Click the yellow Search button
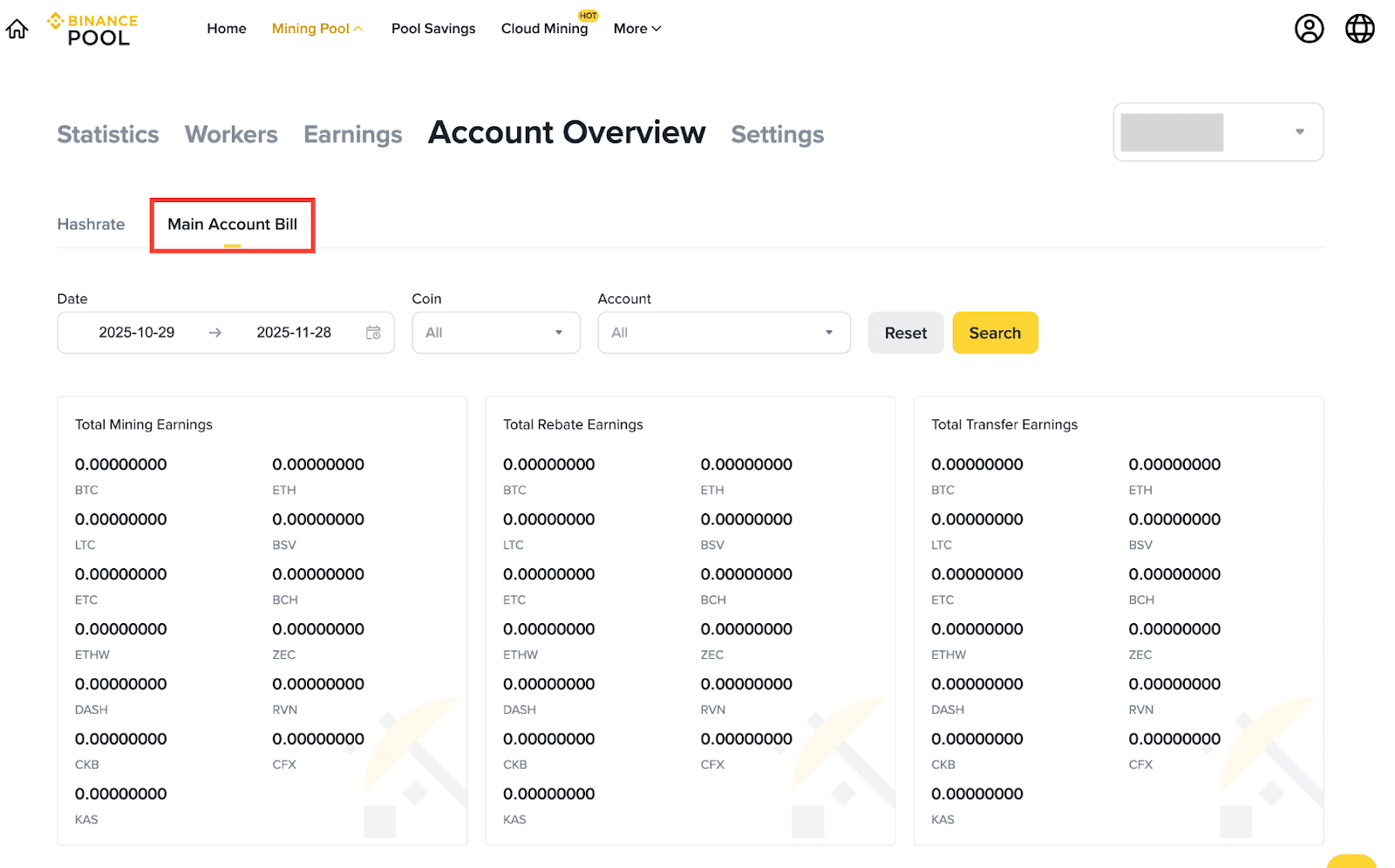Viewport: 1395px width, 868px height. click(x=995, y=333)
